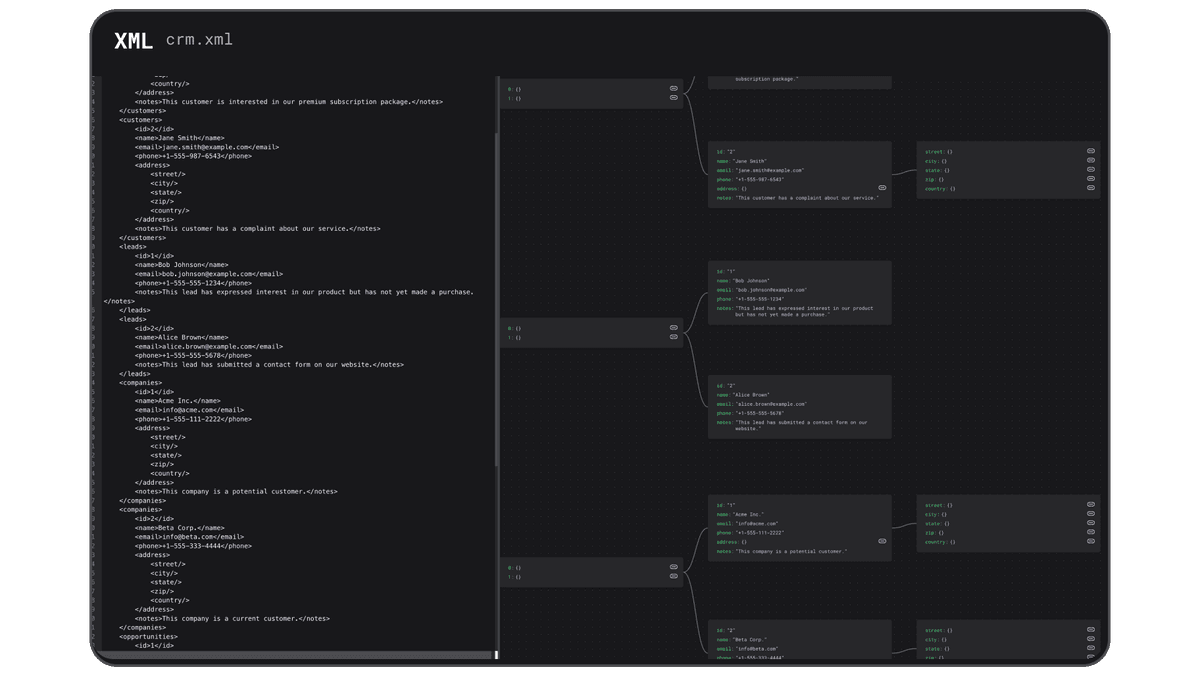Image resolution: width=1200 pixels, height=676 pixels.
Task: Click the expand icon beside street in Acme's address node
Action: tap(1090, 504)
